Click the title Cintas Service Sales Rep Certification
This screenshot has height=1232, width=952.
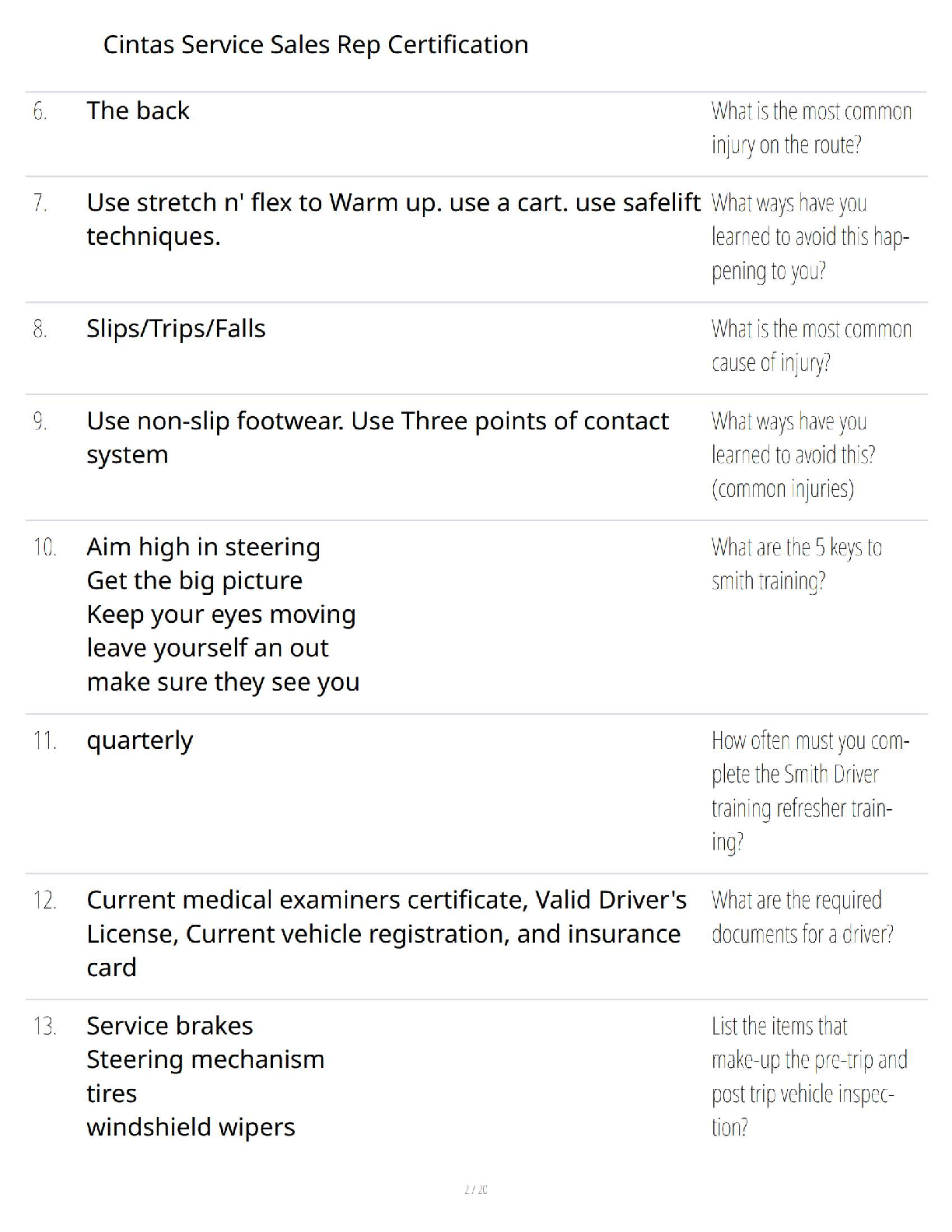coord(316,45)
